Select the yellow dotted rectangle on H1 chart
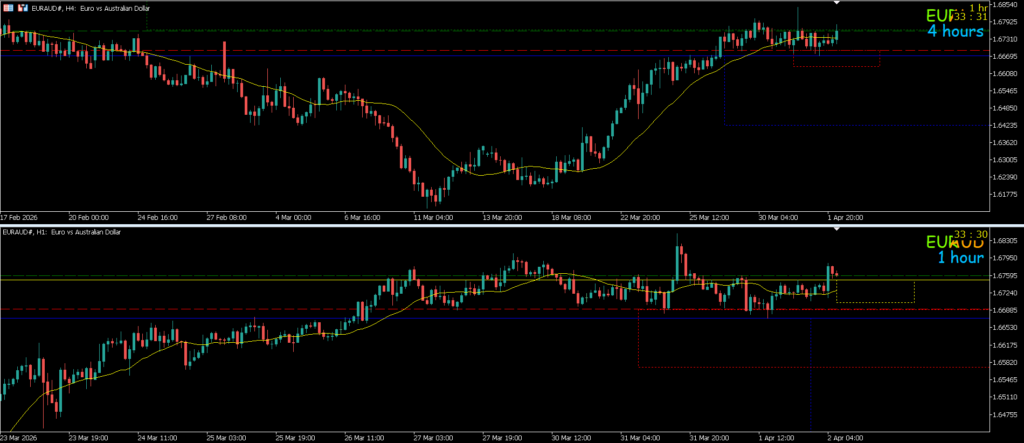 coord(875,302)
